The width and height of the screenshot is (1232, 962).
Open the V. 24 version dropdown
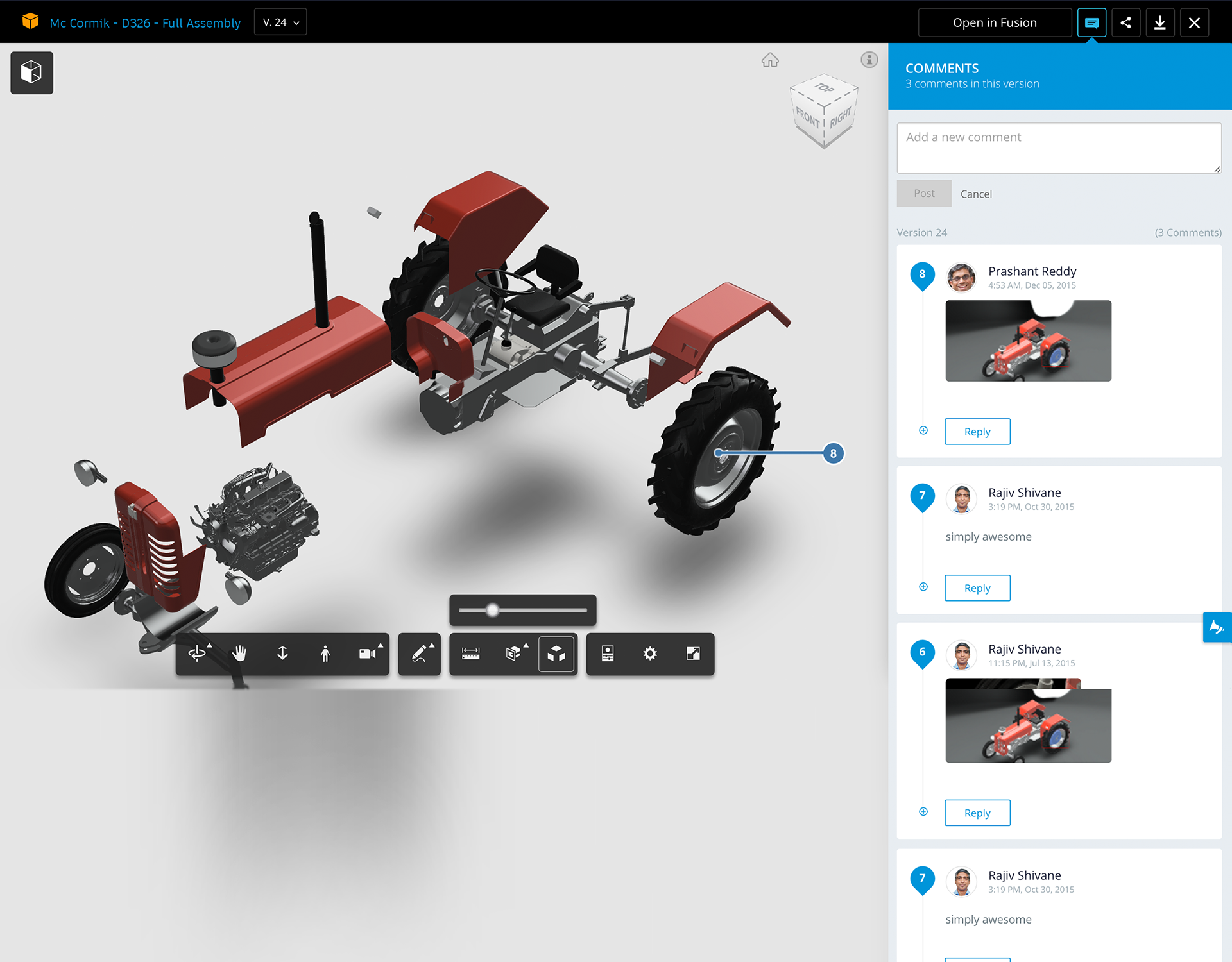pyautogui.click(x=280, y=22)
